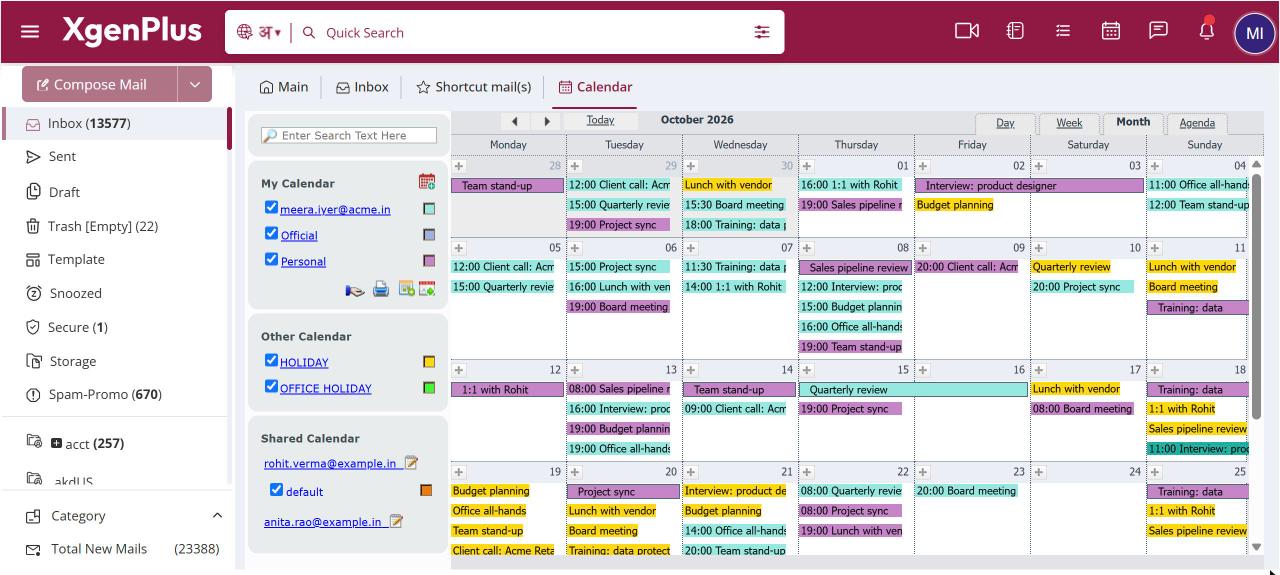
Task: Click the add calendar icon beside My Calendar
Action: click(427, 182)
